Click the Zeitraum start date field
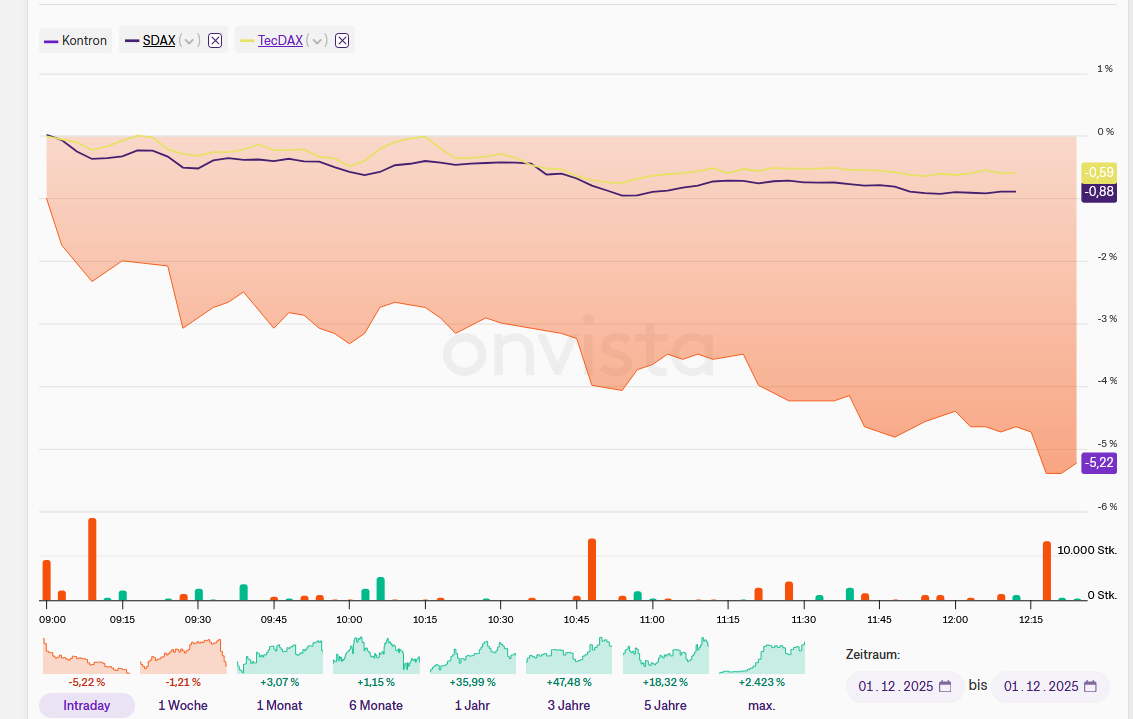This screenshot has height=719, width=1133. click(905, 686)
